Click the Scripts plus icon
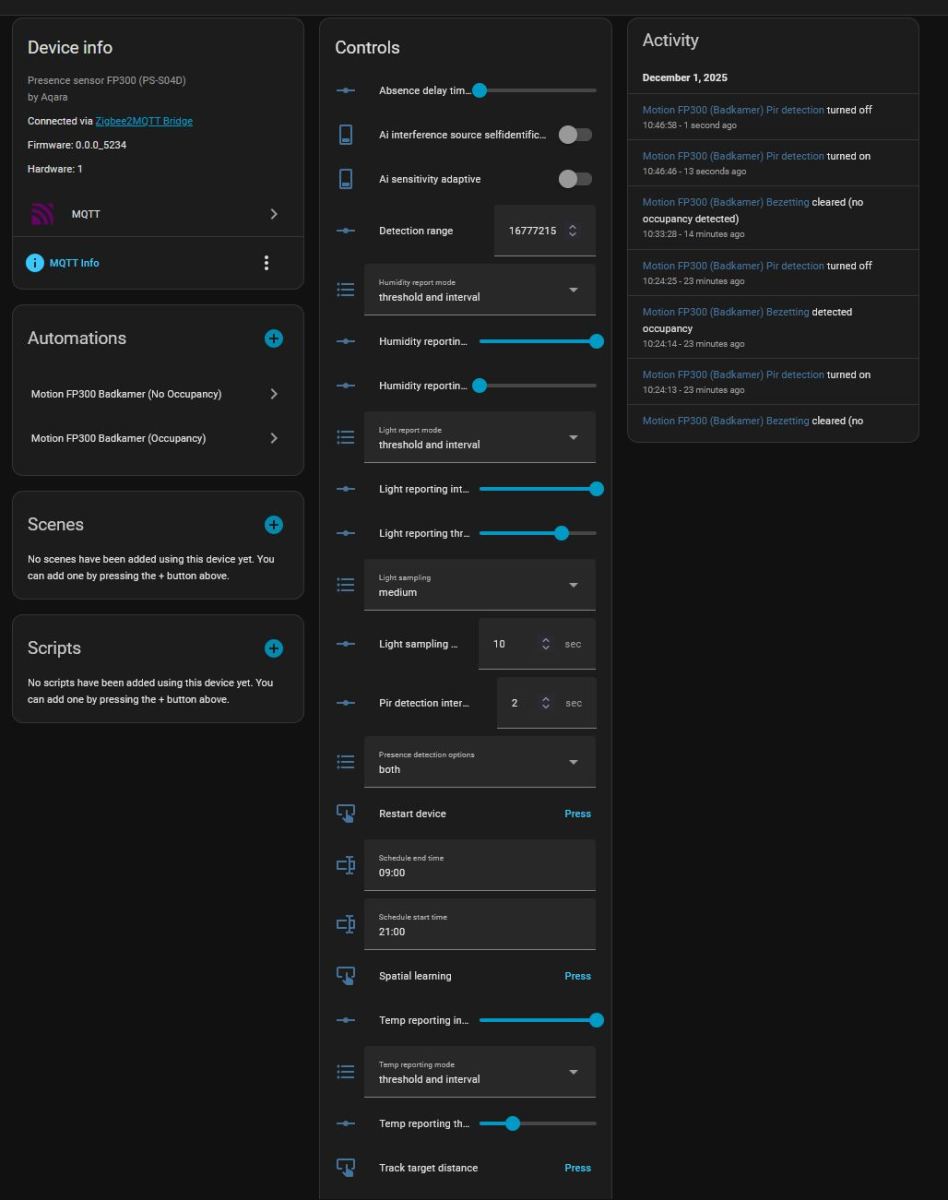The height and width of the screenshot is (1200, 948). (x=274, y=649)
